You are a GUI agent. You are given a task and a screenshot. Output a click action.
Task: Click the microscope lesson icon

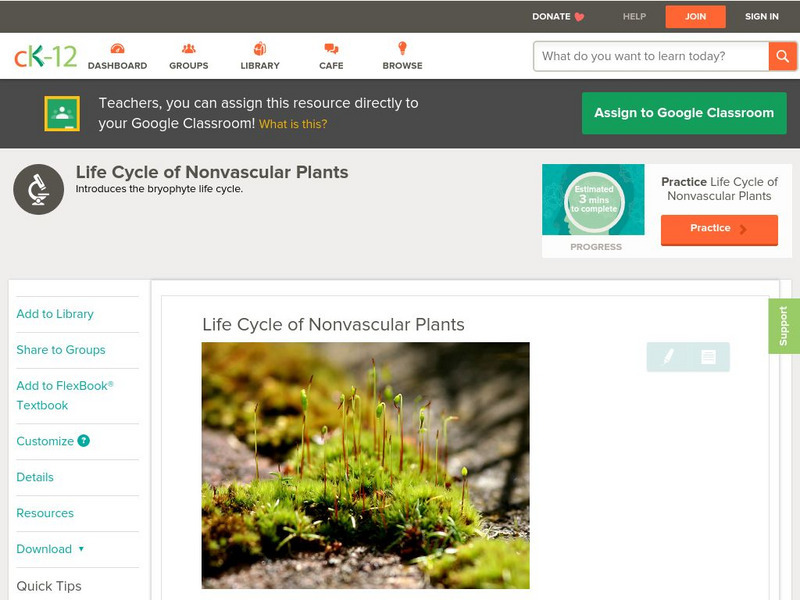pos(38,189)
